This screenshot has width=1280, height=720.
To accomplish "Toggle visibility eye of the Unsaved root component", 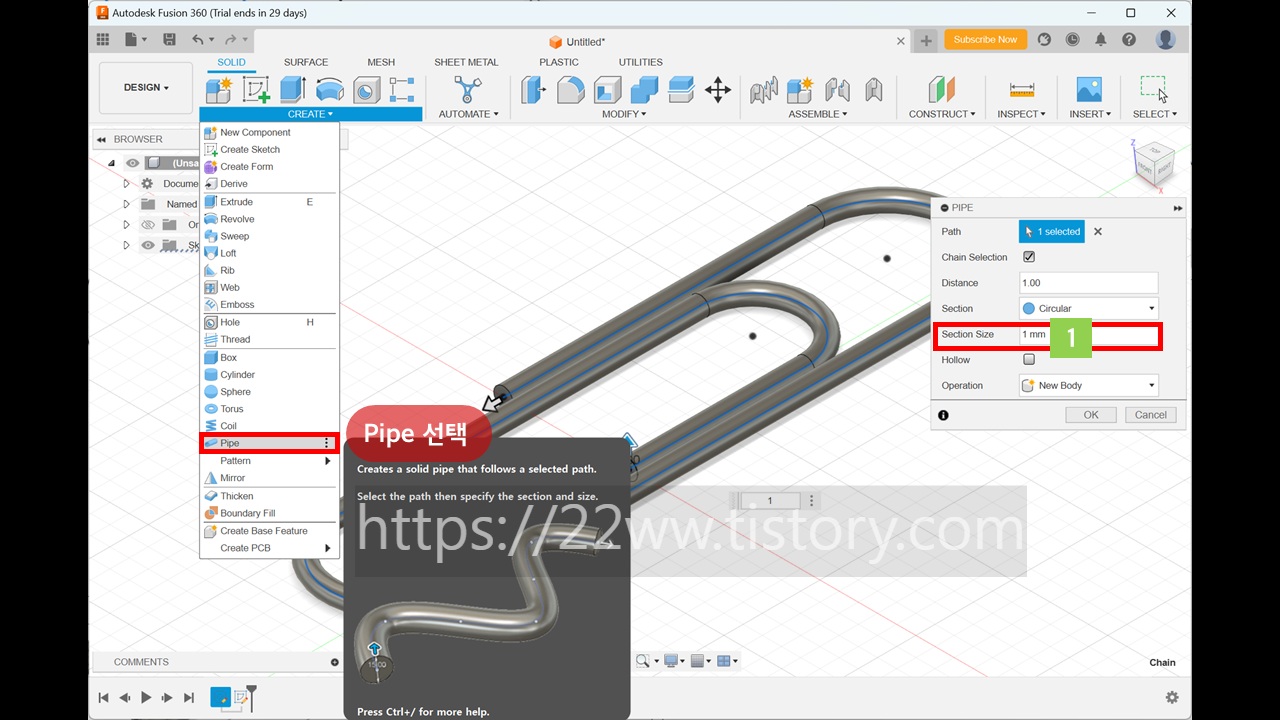I will coord(132,163).
